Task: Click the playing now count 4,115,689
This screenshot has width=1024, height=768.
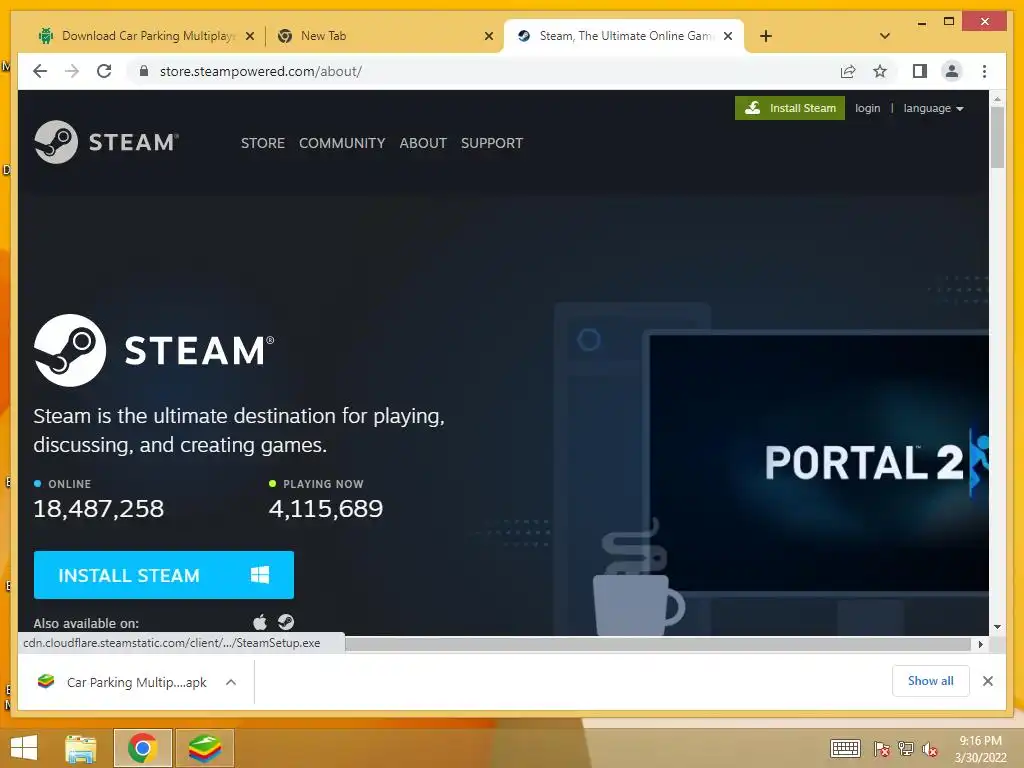Action: point(326,509)
